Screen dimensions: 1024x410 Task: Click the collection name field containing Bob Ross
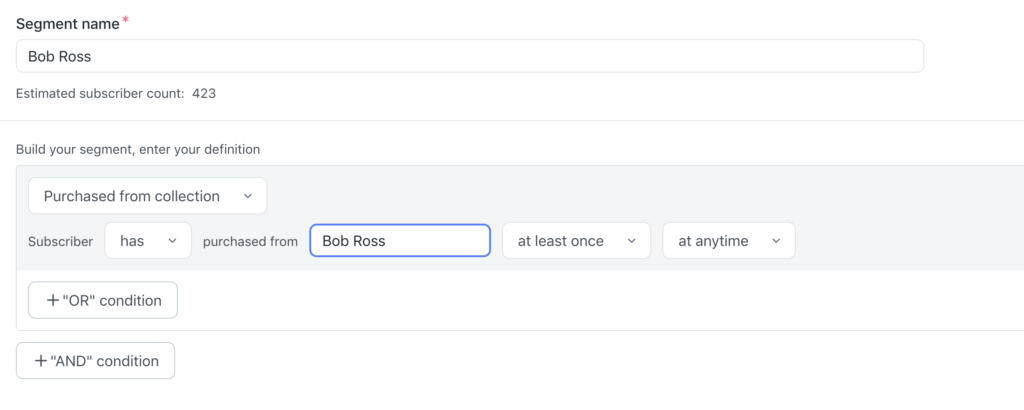point(400,241)
